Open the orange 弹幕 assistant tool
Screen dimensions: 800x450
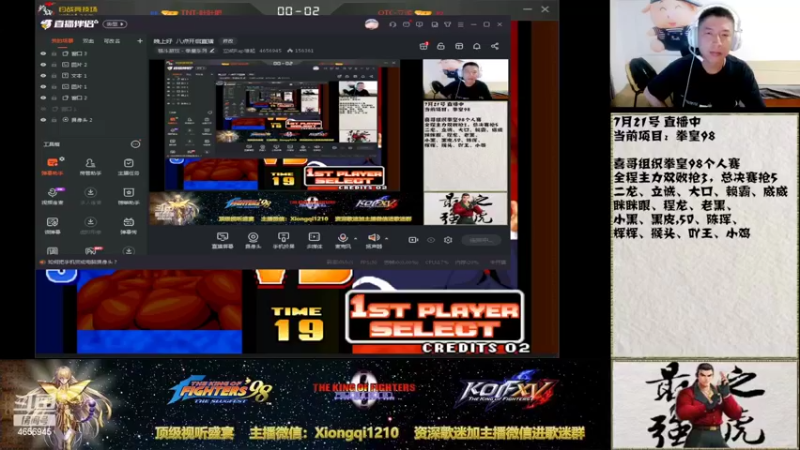coord(53,166)
